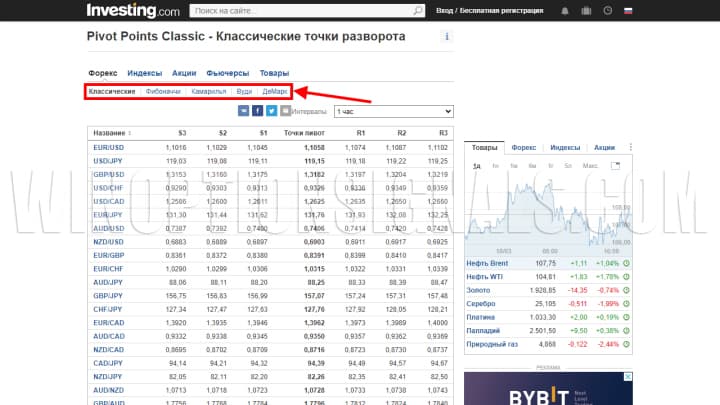Image resolution: width=720 pixels, height=405 pixels.
Task: Switch to the Акции tab
Action: point(184,73)
